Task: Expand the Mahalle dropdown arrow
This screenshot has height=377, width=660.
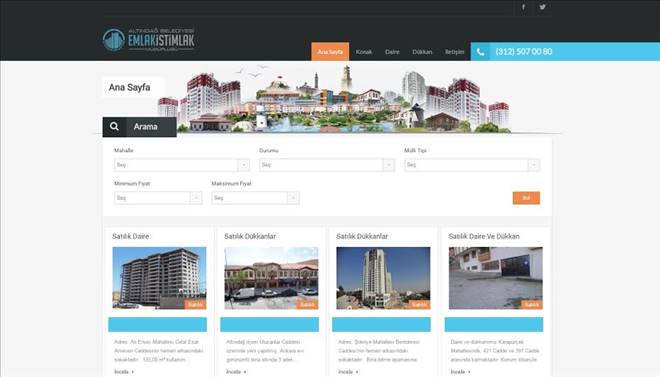Action: click(x=243, y=165)
